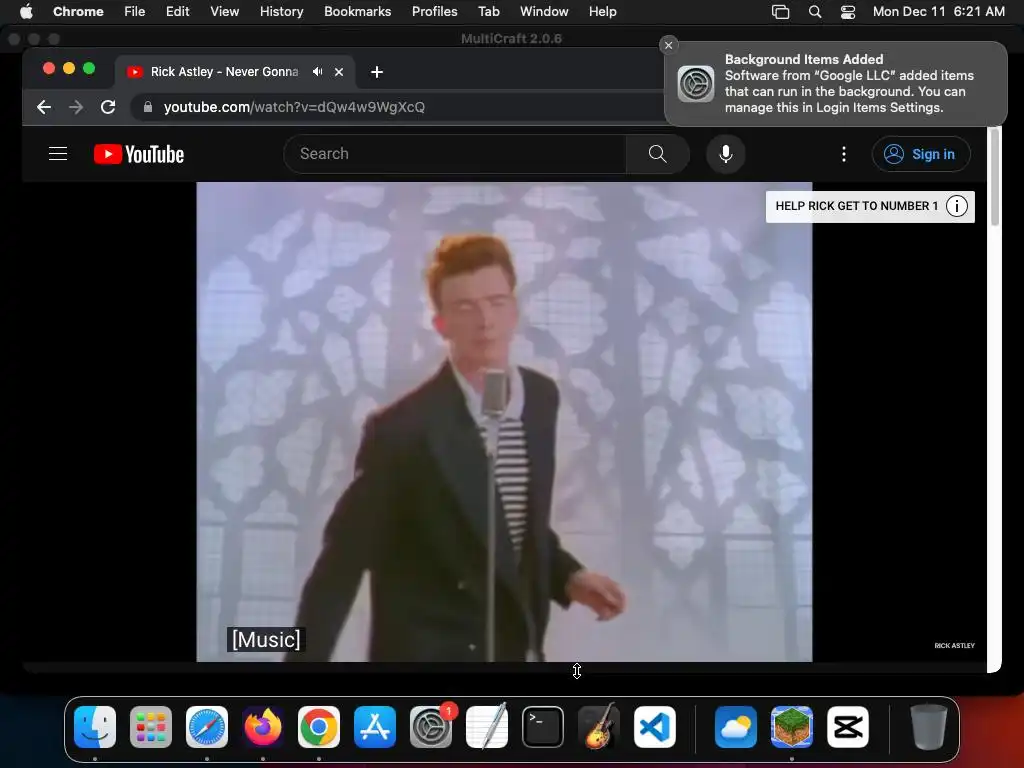The image size is (1024, 768).
Task: Click the MultiCraft 2.0.6 window title bar
Action: [511, 39]
